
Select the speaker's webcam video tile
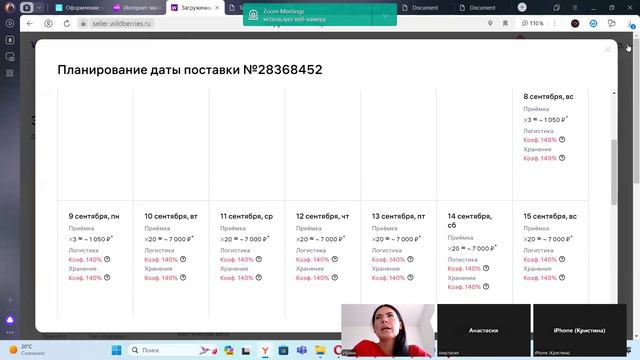[388, 330]
